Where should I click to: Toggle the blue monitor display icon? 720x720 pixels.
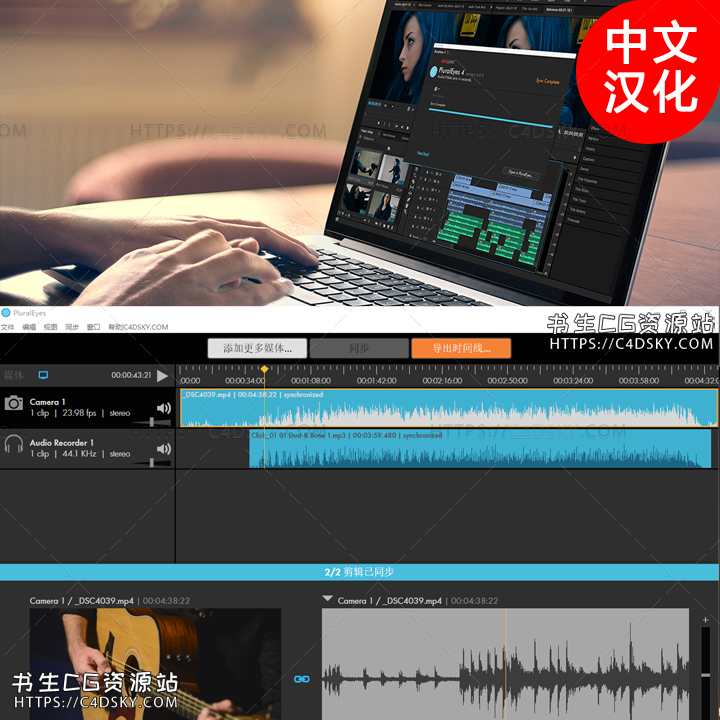pyautogui.click(x=43, y=375)
